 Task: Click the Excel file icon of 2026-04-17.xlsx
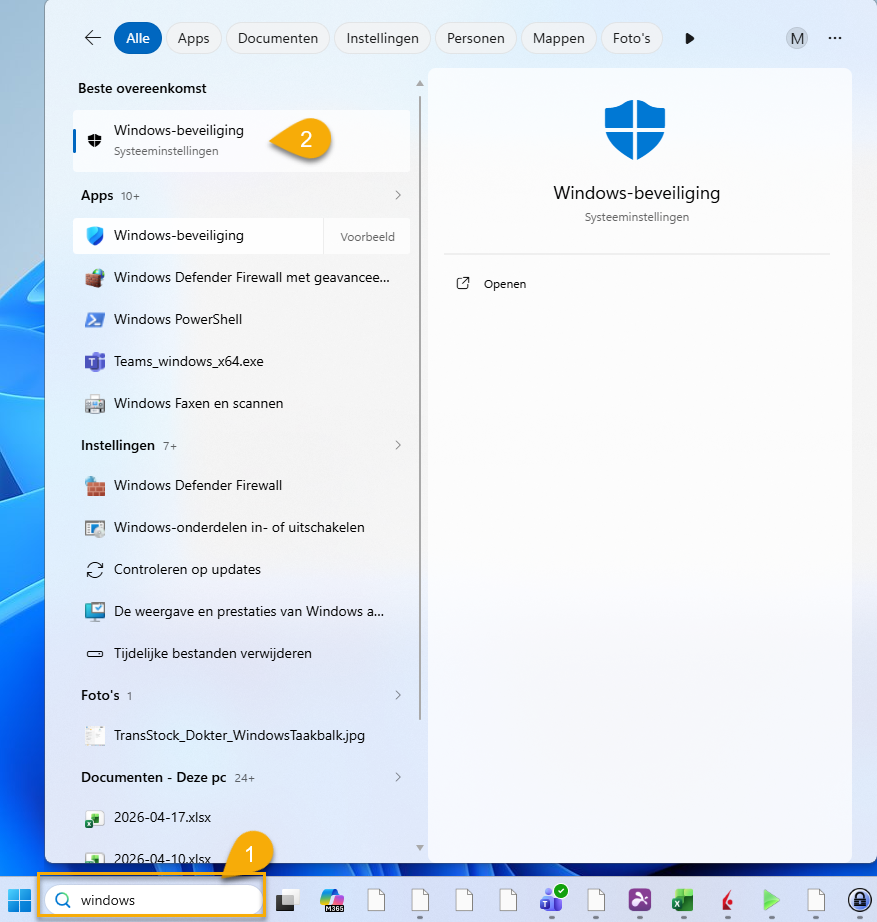tap(95, 818)
